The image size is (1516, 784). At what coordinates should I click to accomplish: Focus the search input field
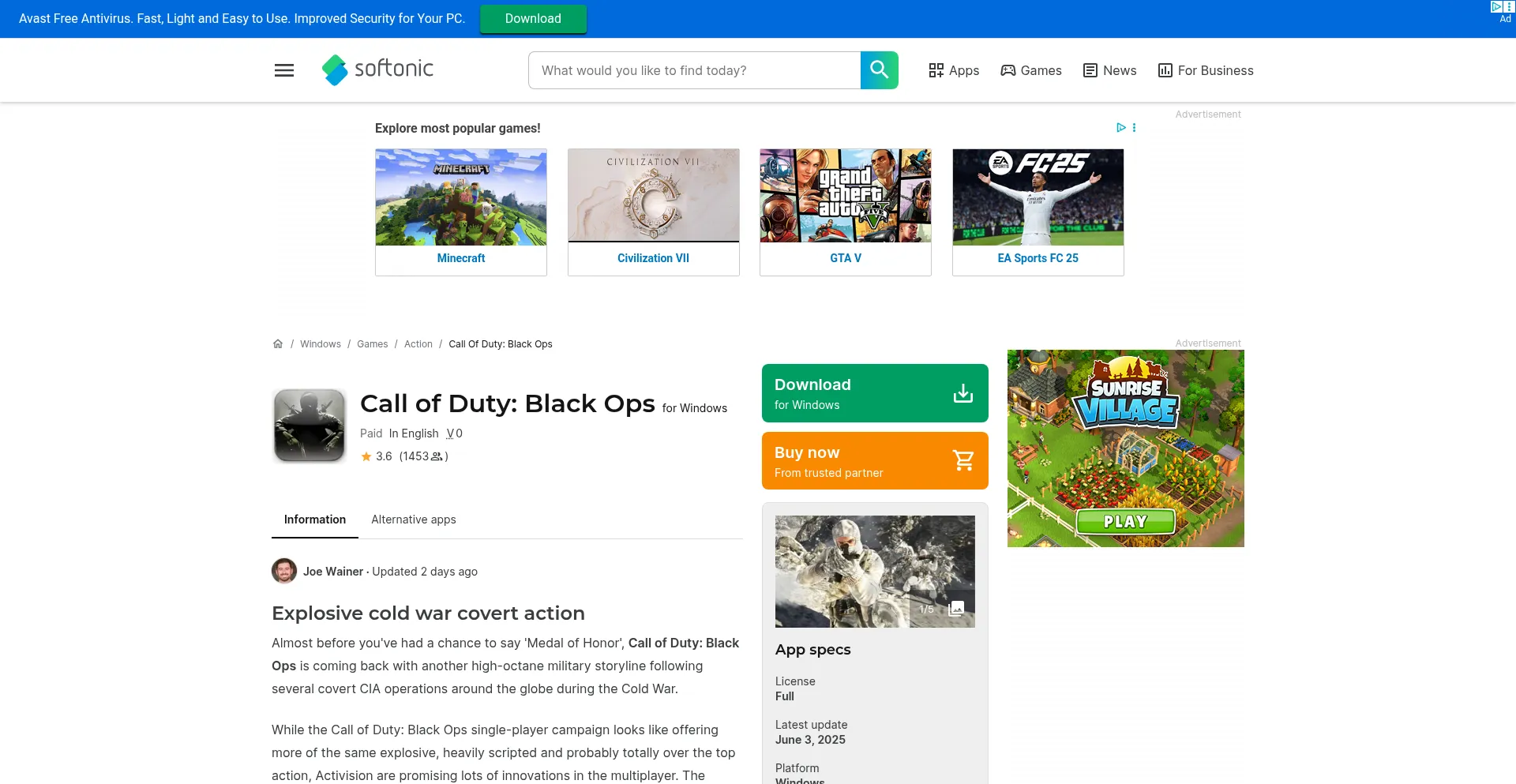click(x=694, y=70)
